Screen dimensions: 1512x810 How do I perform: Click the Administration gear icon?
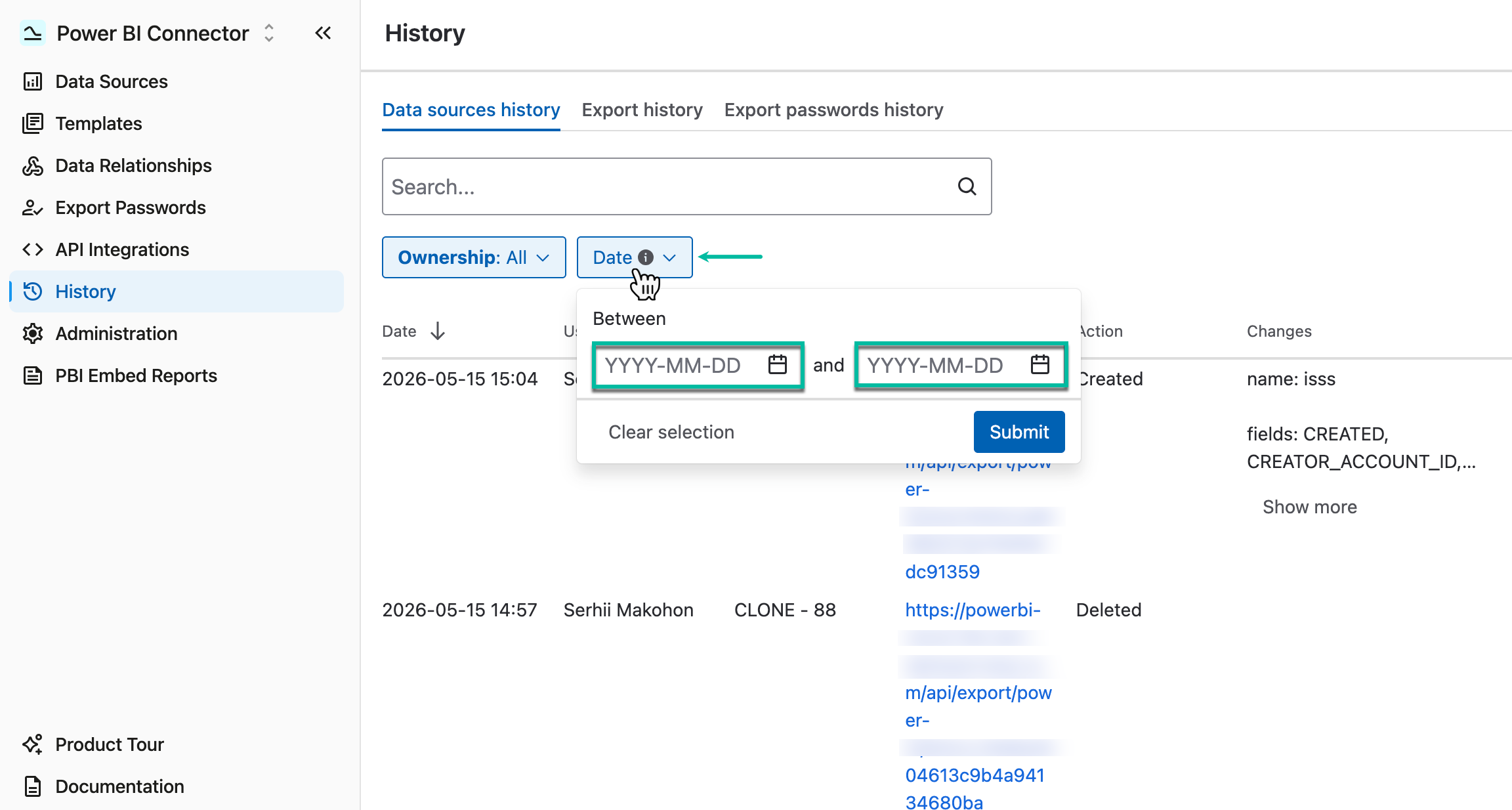point(33,333)
